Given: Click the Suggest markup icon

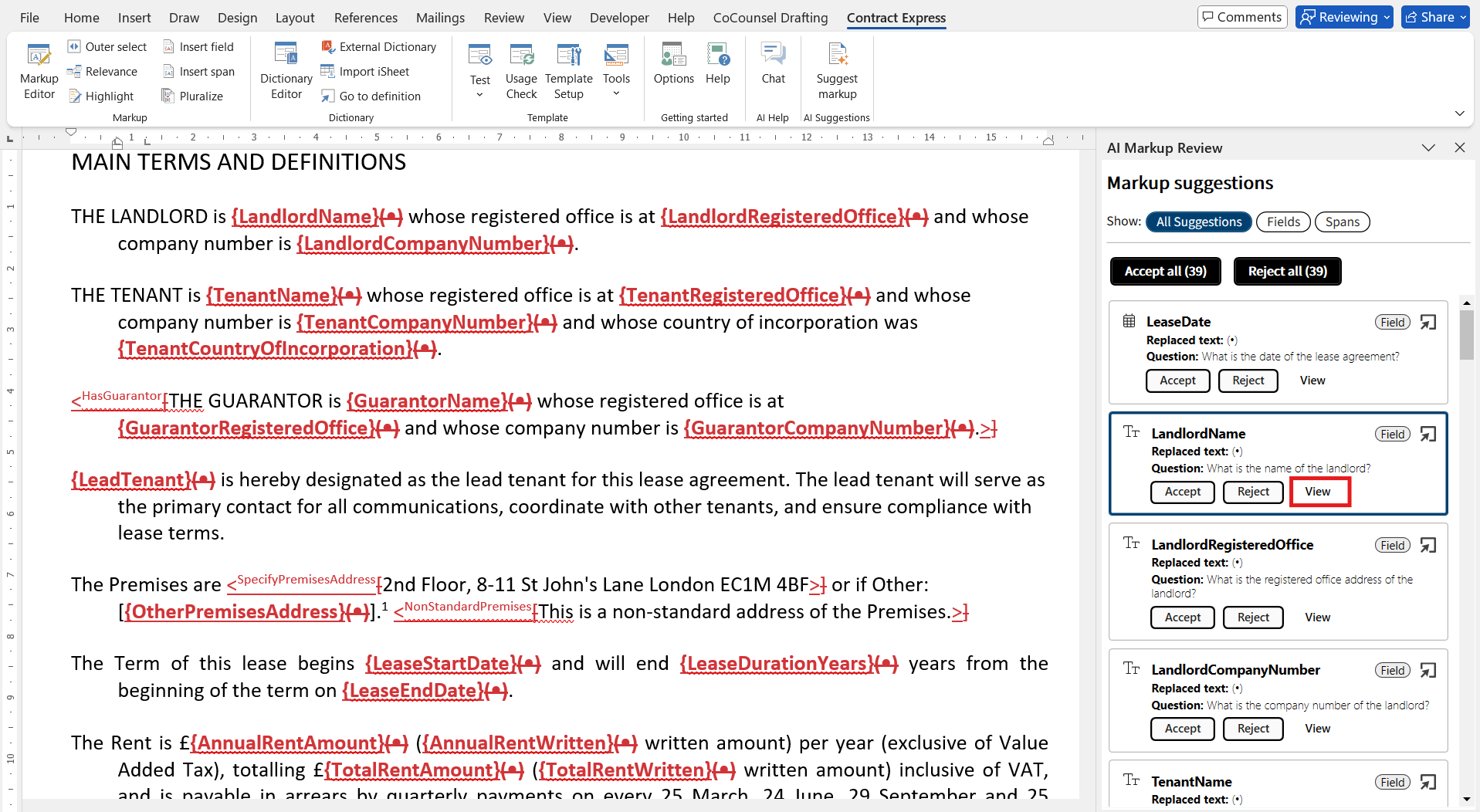Looking at the screenshot, I should (x=837, y=71).
